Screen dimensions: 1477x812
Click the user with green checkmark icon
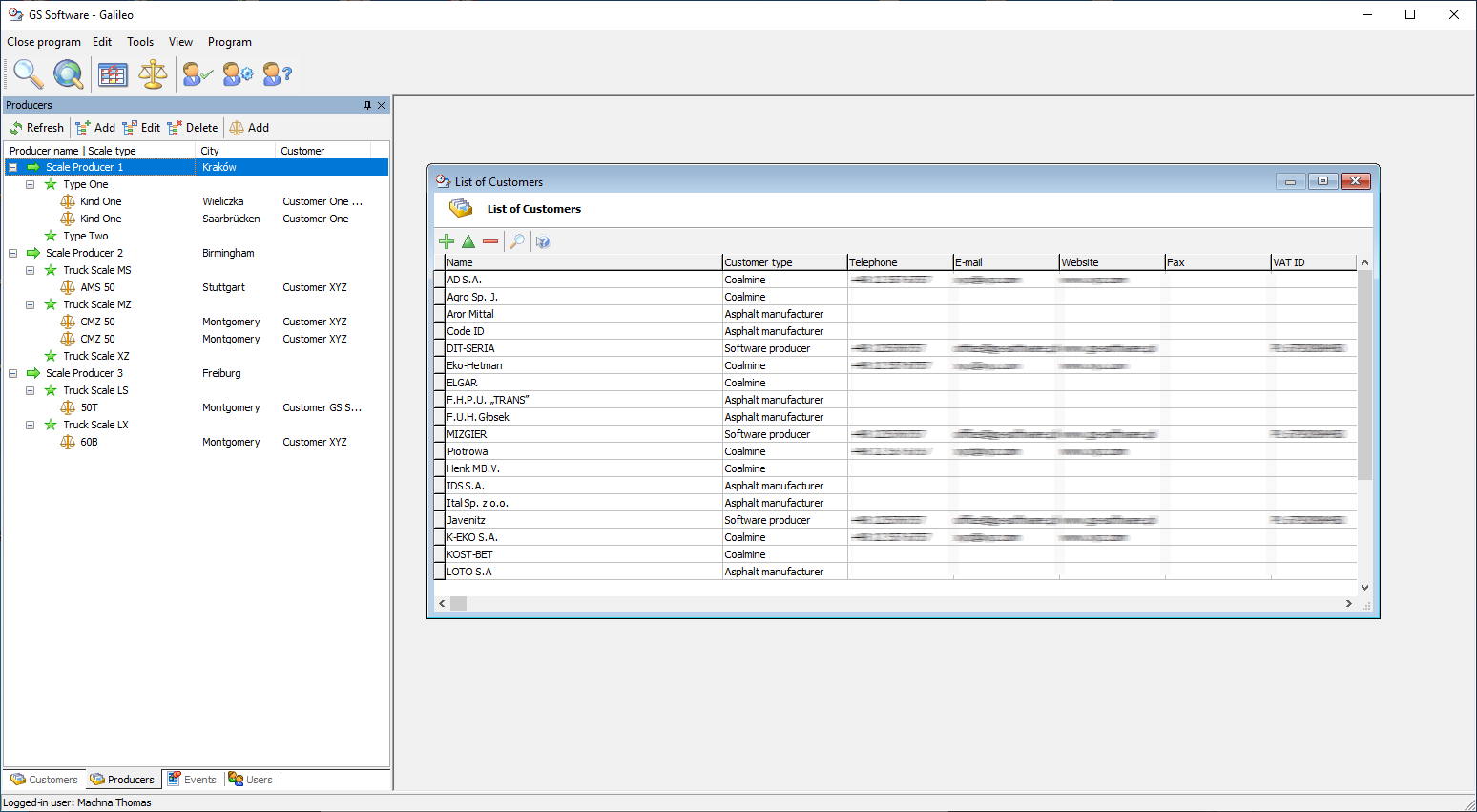pyautogui.click(x=198, y=73)
